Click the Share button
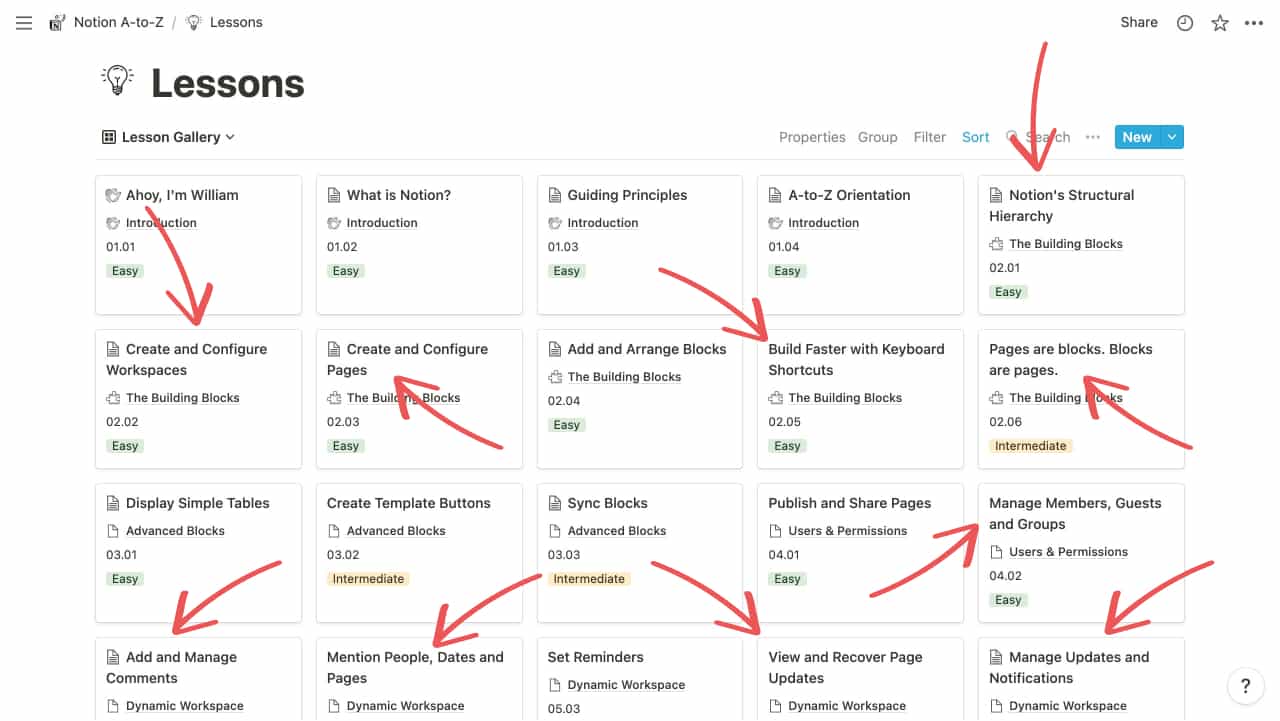The width and height of the screenshot is (1280, 721). [x=1139, y=22]
